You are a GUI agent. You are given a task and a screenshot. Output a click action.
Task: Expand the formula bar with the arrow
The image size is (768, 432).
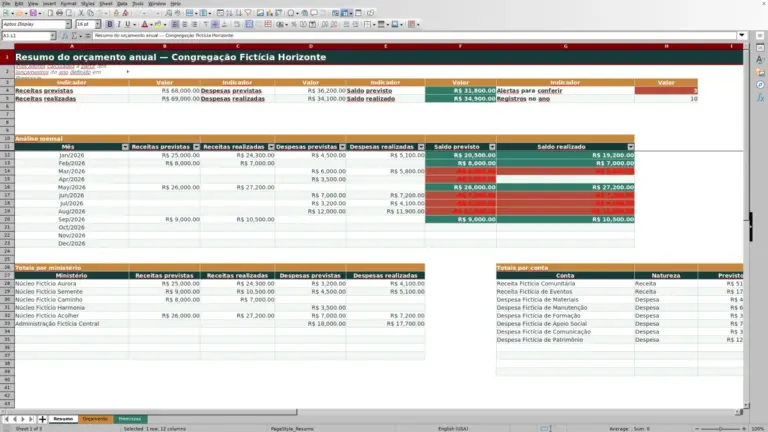click(x=742, y=35)
